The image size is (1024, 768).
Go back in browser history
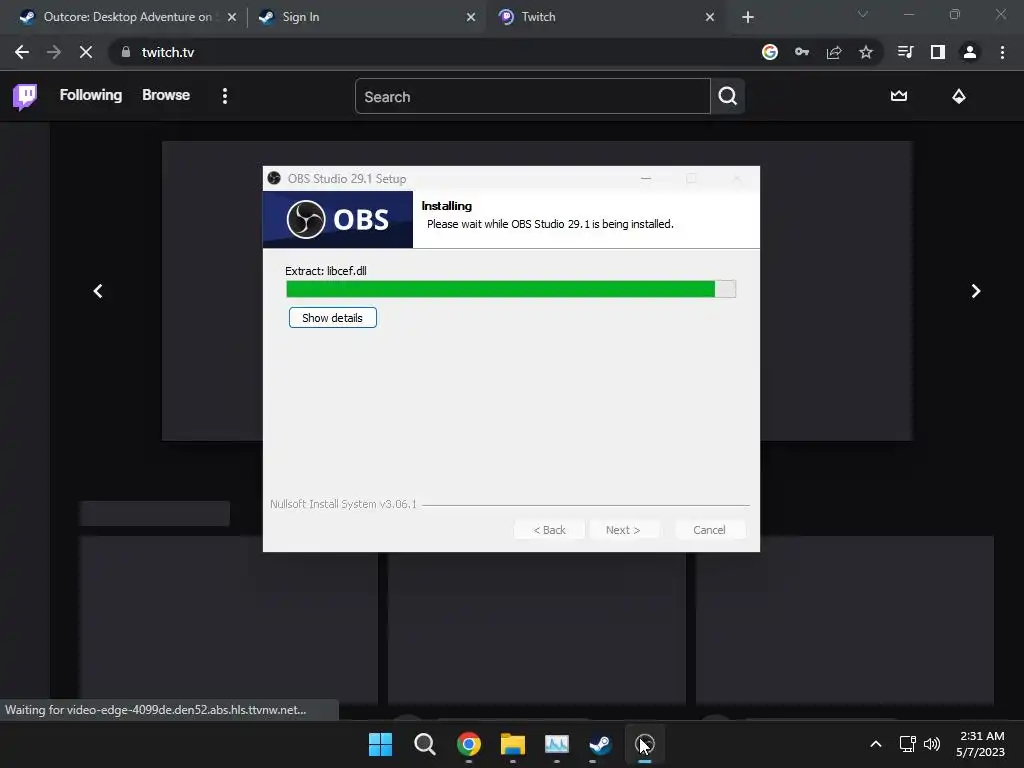coord(22,52)
